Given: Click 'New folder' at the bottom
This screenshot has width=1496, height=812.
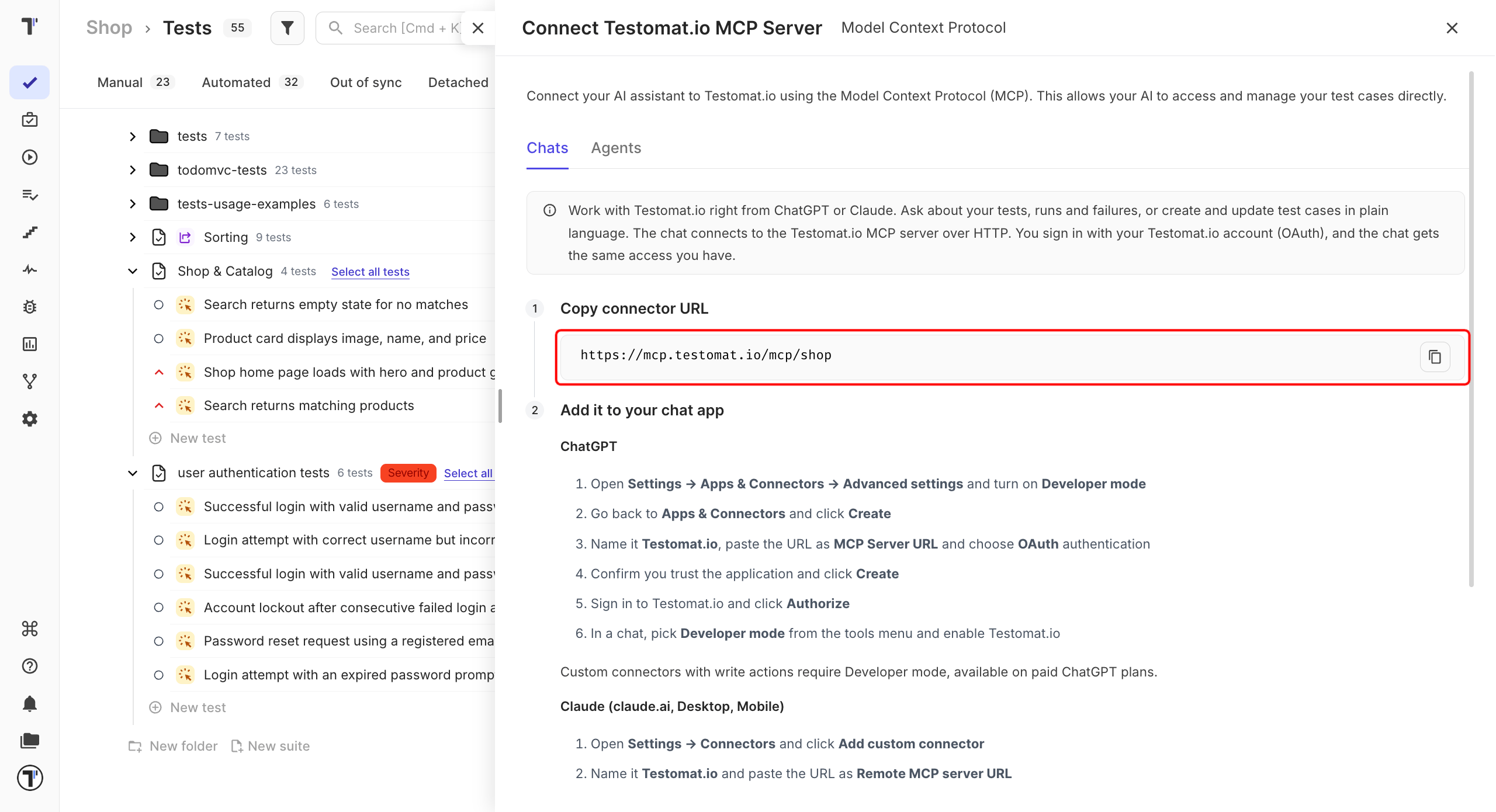Looking at the screenshot, I should [173, 746].
